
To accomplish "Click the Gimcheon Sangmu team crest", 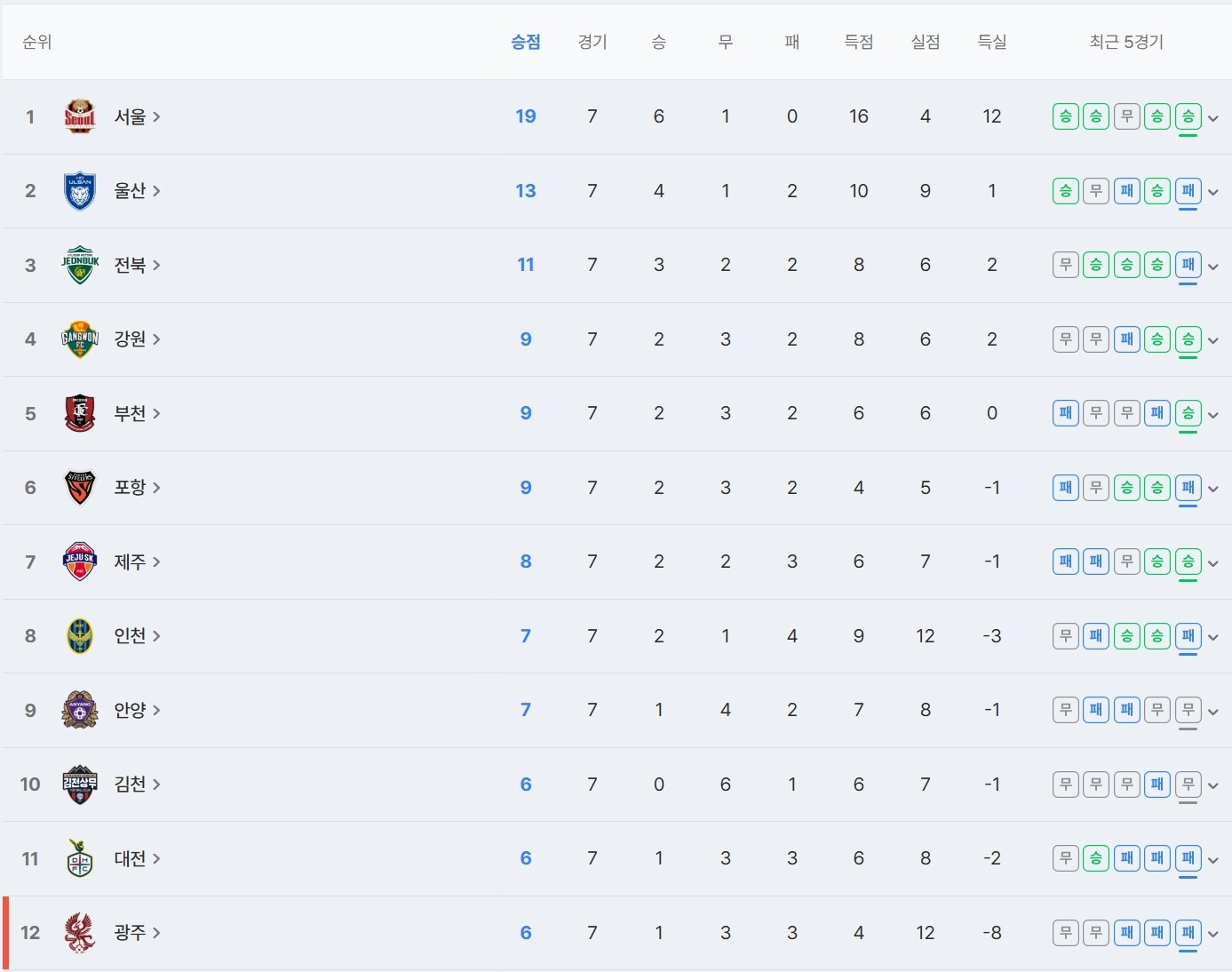I will [80, 785].
